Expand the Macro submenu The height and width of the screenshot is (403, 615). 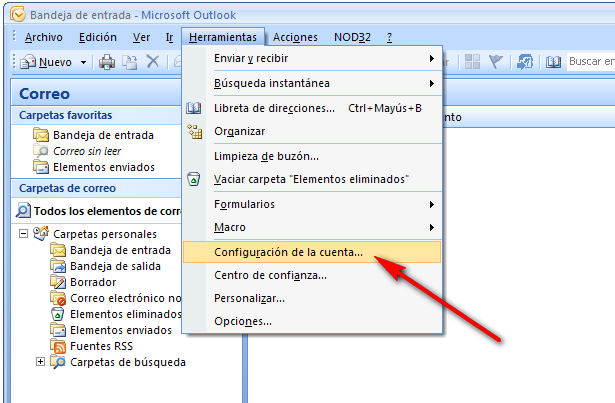pyautogui.click(x=431, y=227)
